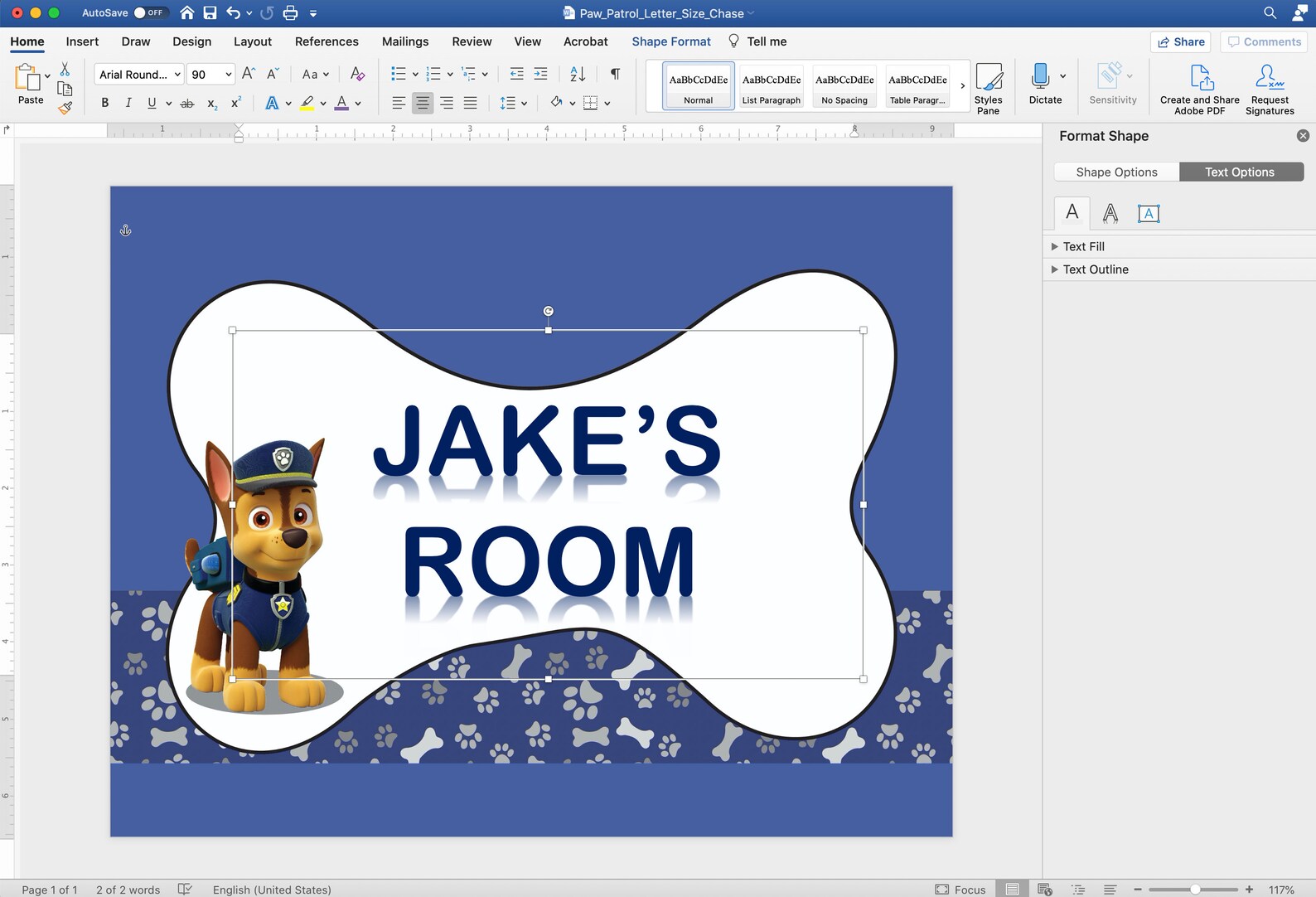Screen dimensions: 1316x897
Task: Open the Text Effects tab icon
Action: [x=1110, y=213]
